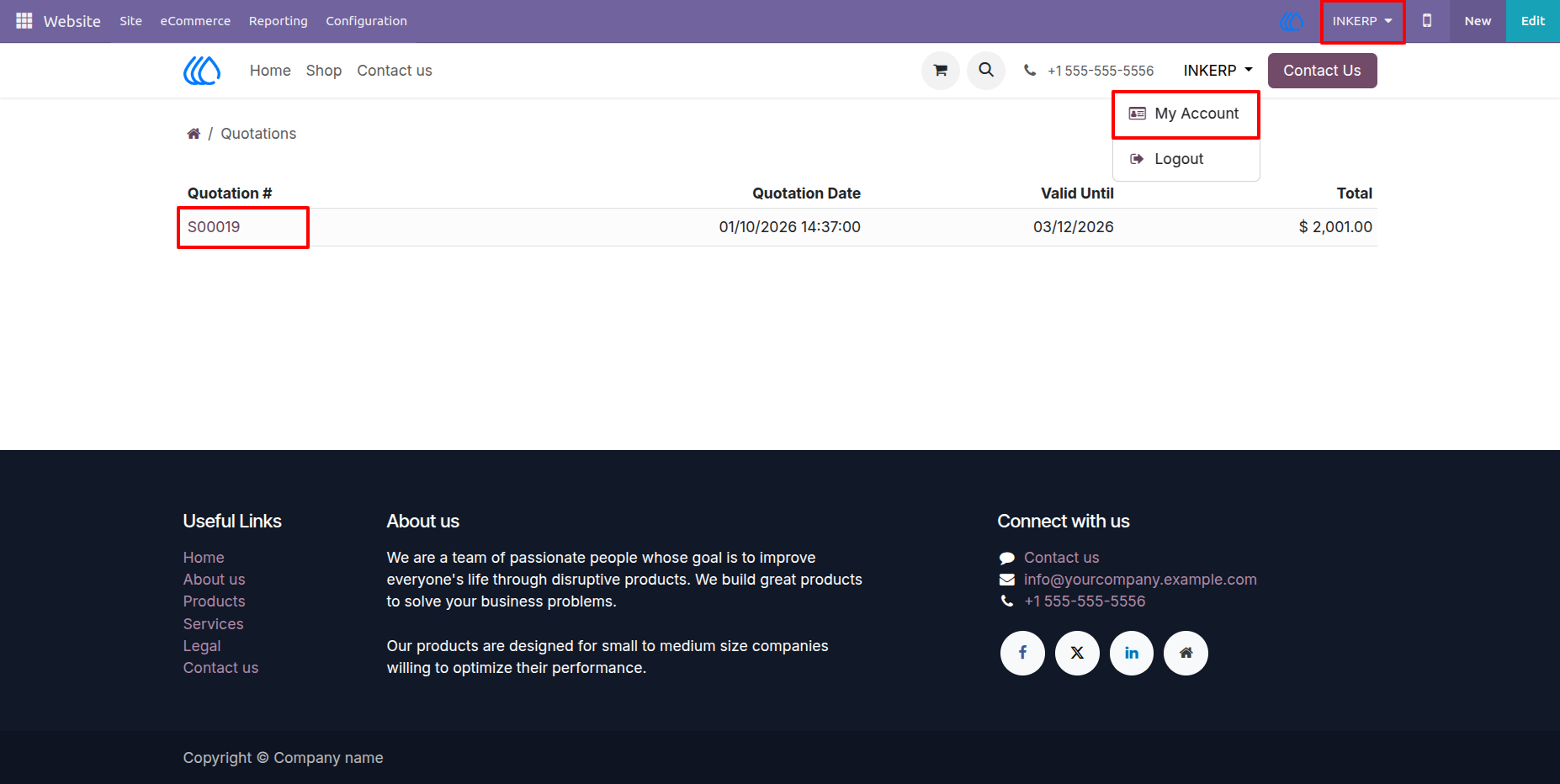Viewport: 1560px width, 784px height.
Task: Click the website logo in the header
Action: 202,71
